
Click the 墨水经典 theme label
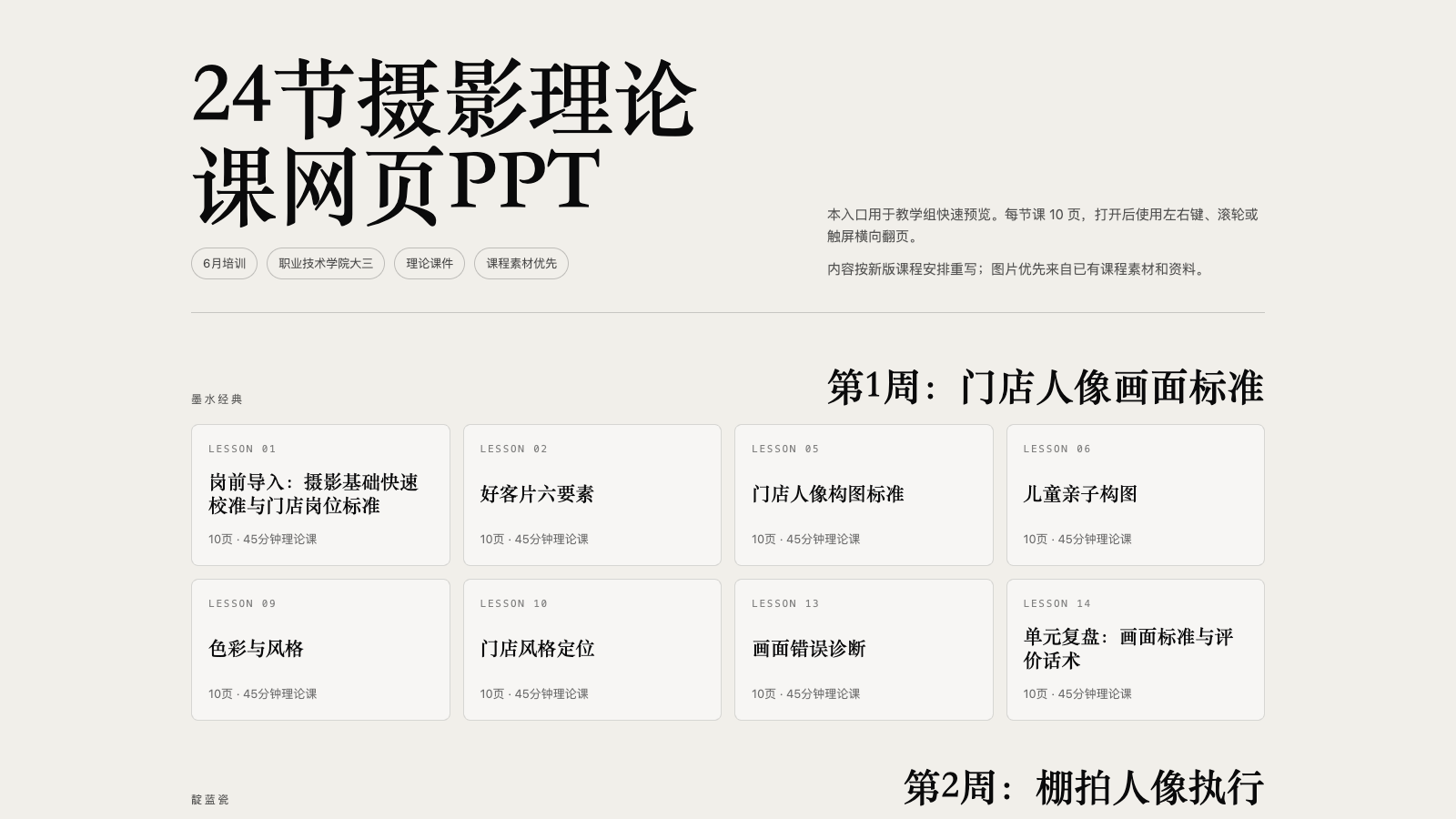point(217,399)
